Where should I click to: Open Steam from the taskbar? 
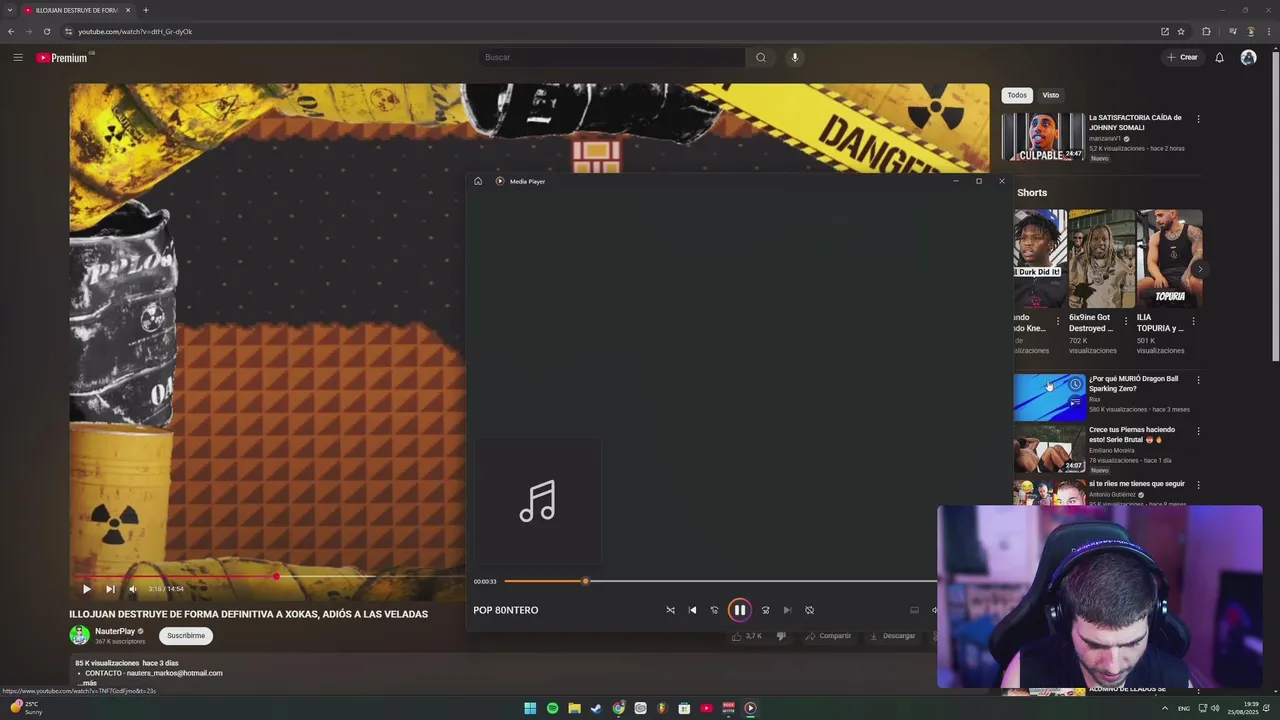coord(596,708)
